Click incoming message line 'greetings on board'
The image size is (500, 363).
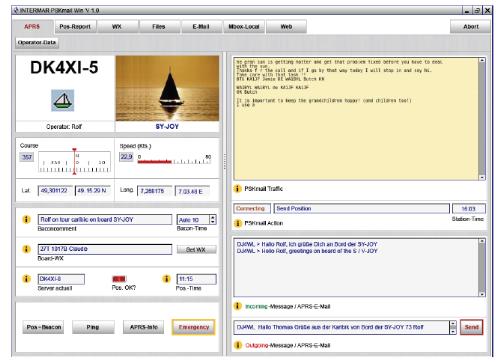coord(307,251)
